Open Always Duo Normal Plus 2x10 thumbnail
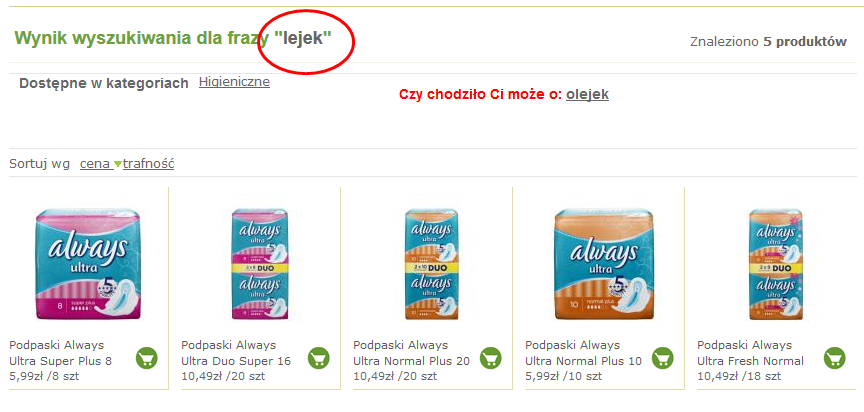 point(432,264)
